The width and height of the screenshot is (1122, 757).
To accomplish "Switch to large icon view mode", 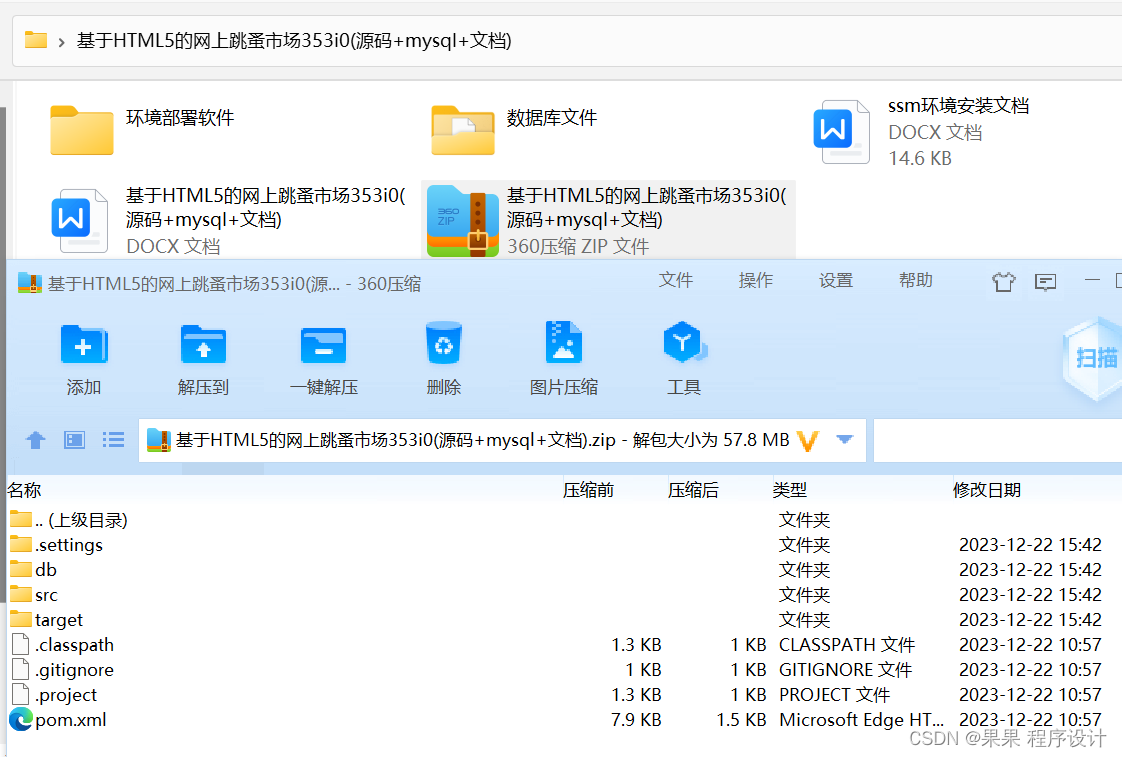I will (x=74, y=439).
